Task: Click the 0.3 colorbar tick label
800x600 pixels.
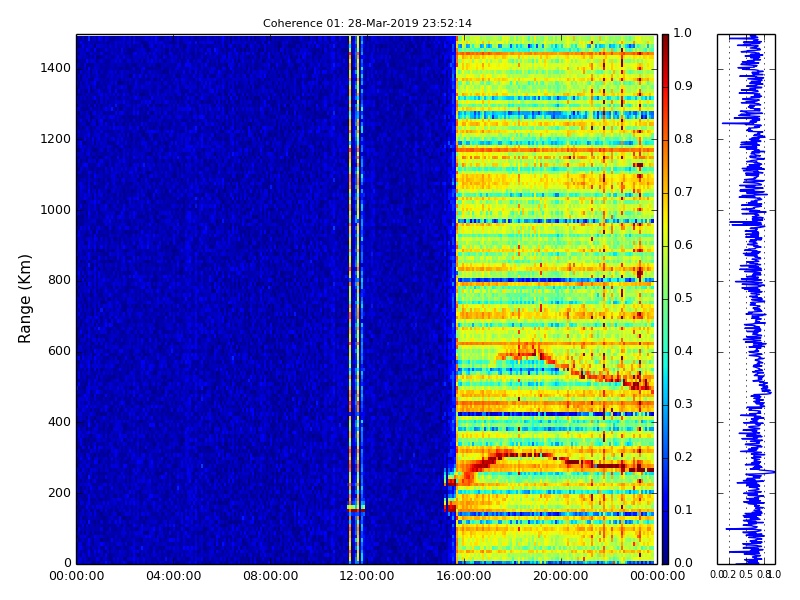Action: pos(683,404)
